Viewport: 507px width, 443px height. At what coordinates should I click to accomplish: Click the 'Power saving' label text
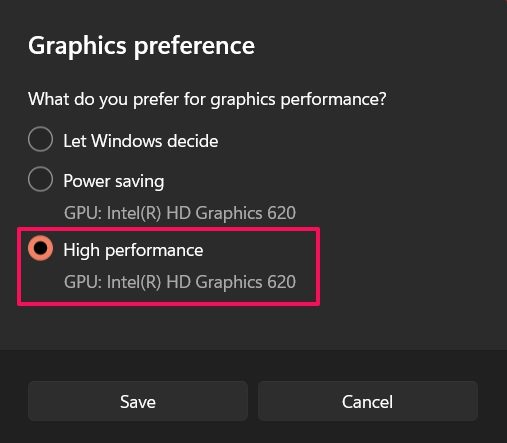[114, 182]
